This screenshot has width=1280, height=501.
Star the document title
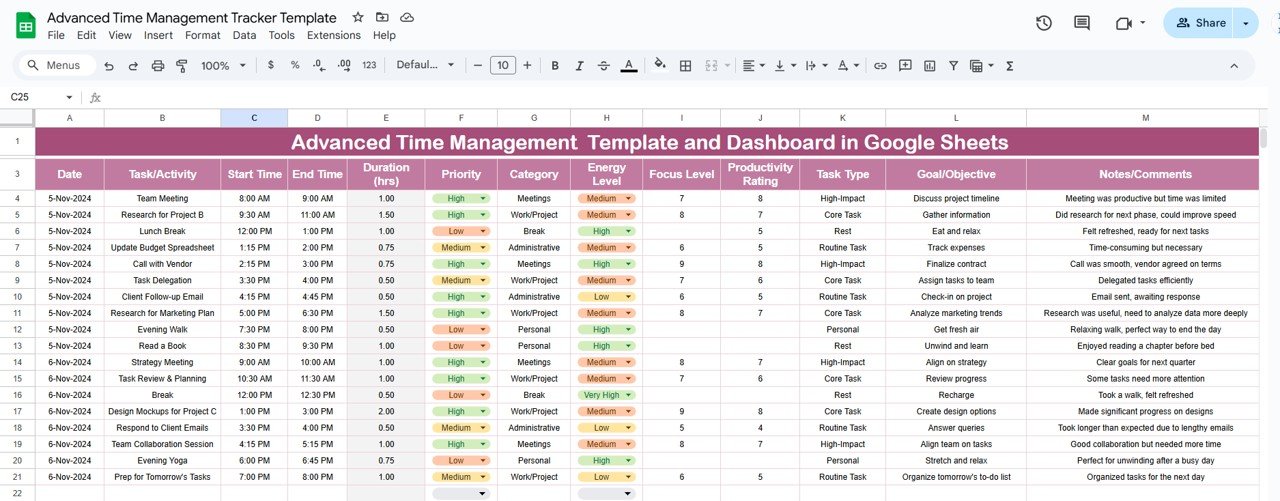tap(358, 18)
